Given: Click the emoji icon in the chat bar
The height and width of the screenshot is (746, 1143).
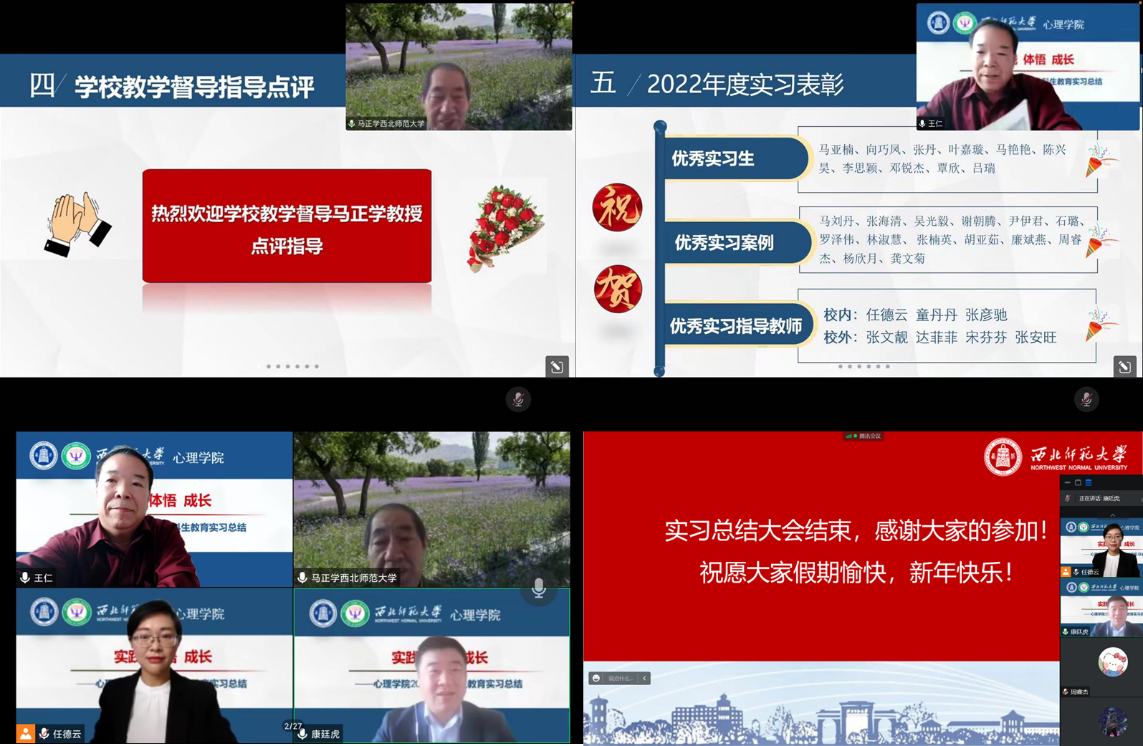Looking at the screenshot, I should [x=597, y=678].
